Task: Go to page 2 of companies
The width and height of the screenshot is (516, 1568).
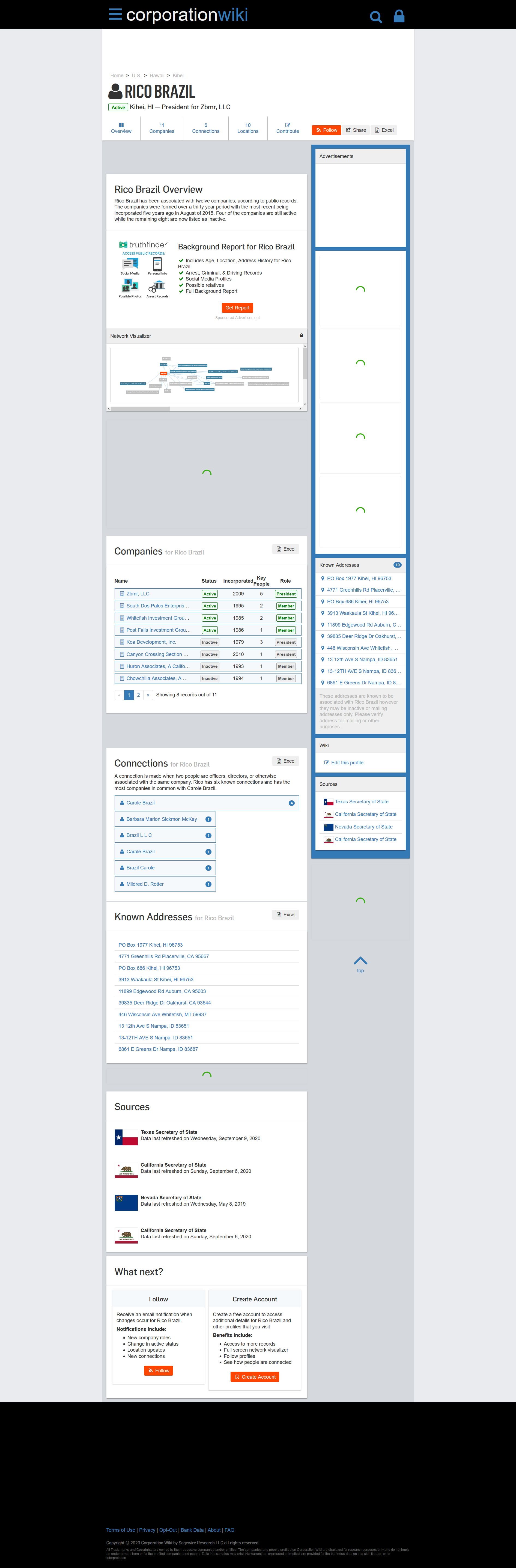Action: [138, 695]
